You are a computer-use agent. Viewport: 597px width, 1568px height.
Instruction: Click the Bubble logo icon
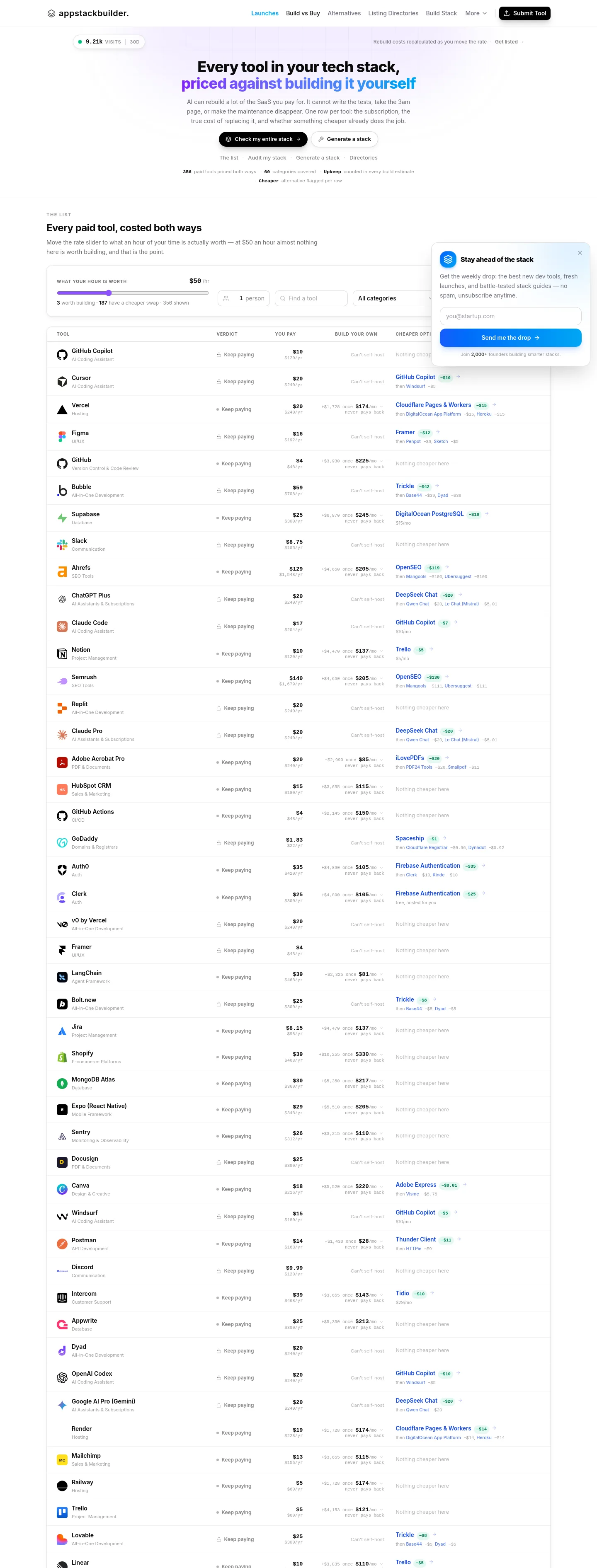(62, 491)
